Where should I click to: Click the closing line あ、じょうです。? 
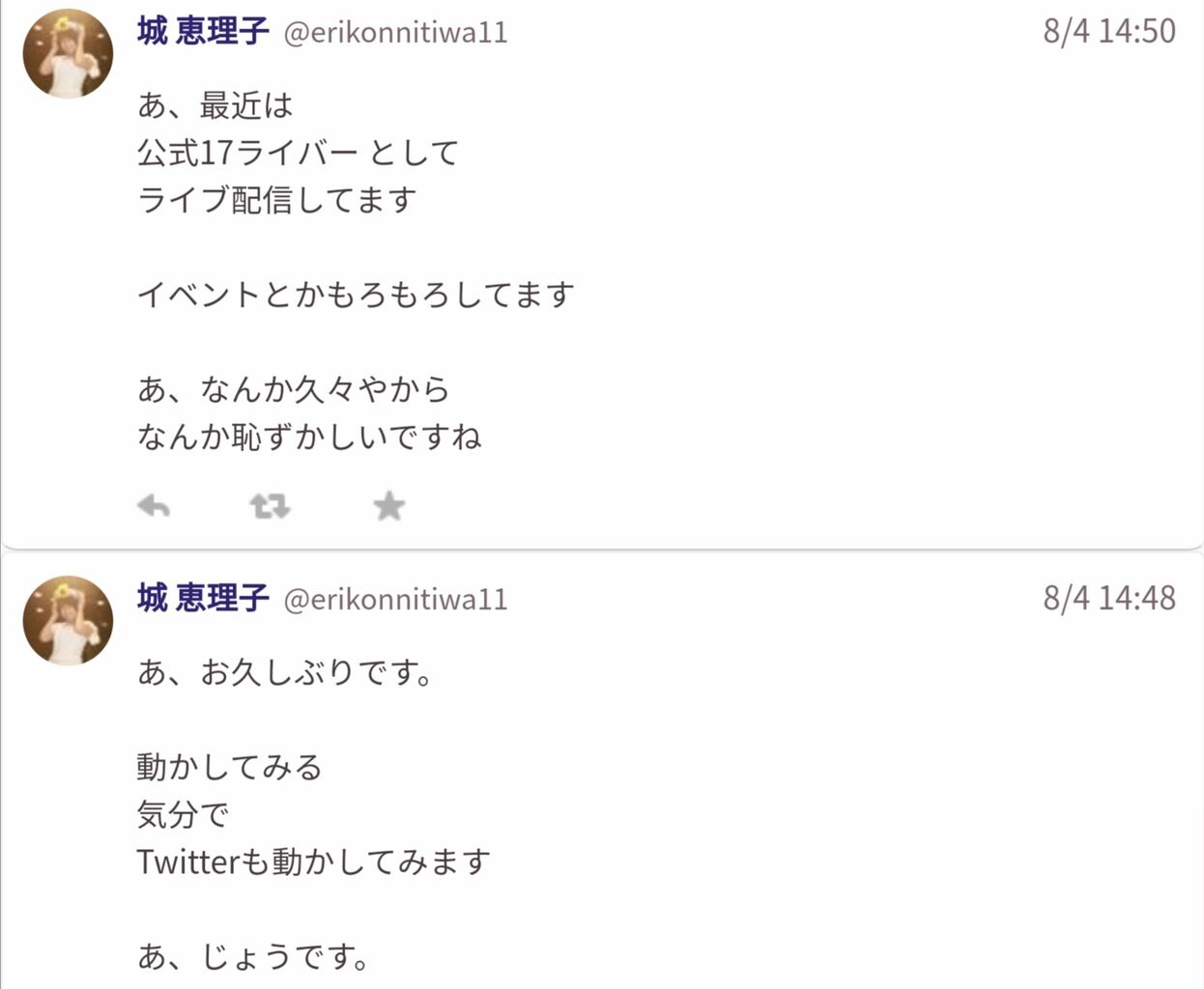tap(253, 956)
